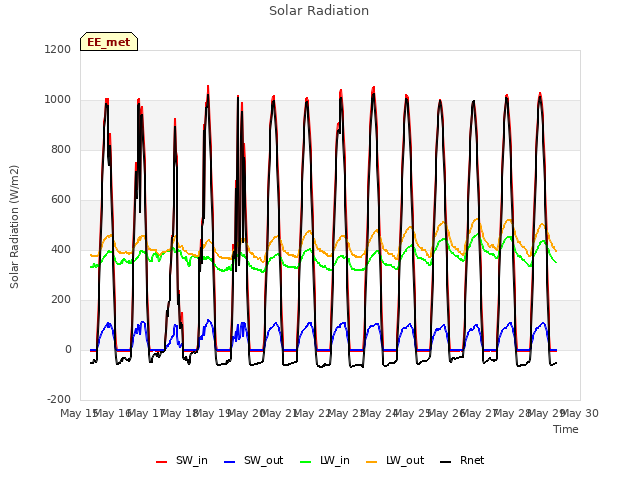
Task: Click the May 30 x-axis tick label
Action: [580, 413]
